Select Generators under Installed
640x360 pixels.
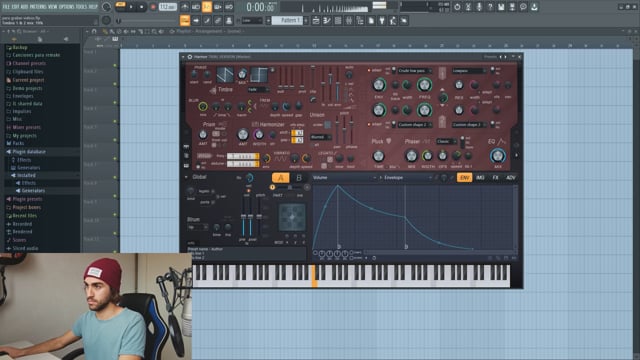(x=33, y=191)
